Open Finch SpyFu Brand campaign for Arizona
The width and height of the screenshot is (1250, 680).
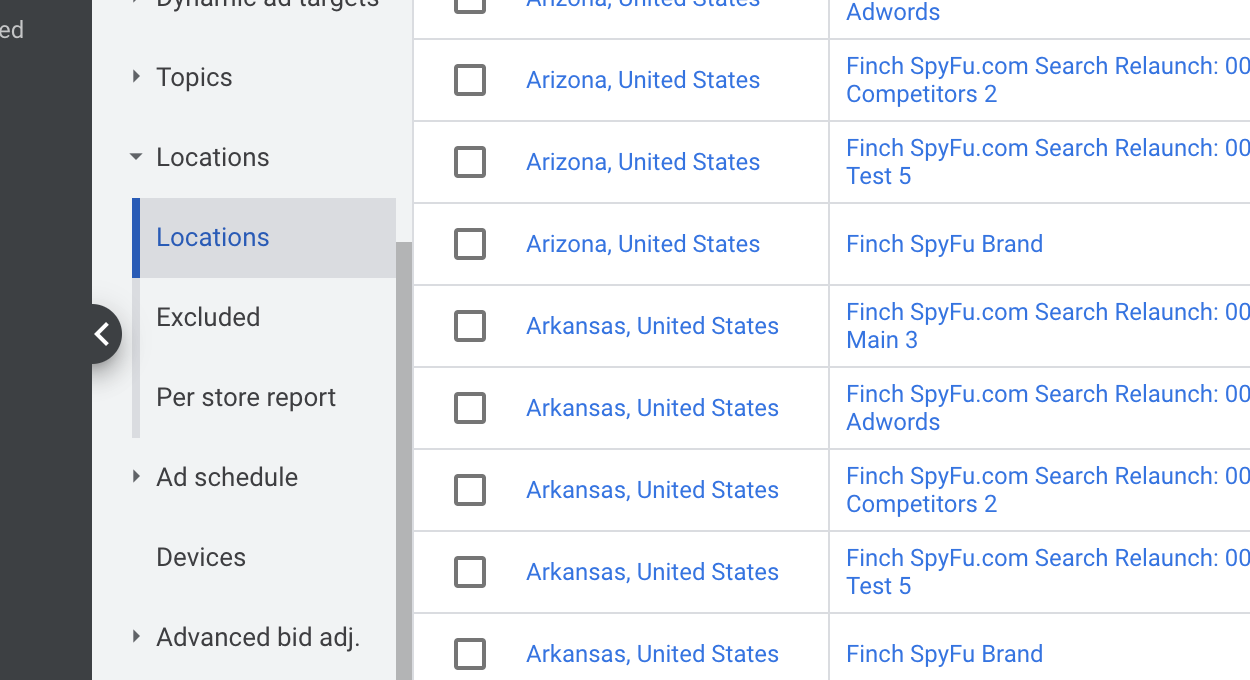(944, 244)
